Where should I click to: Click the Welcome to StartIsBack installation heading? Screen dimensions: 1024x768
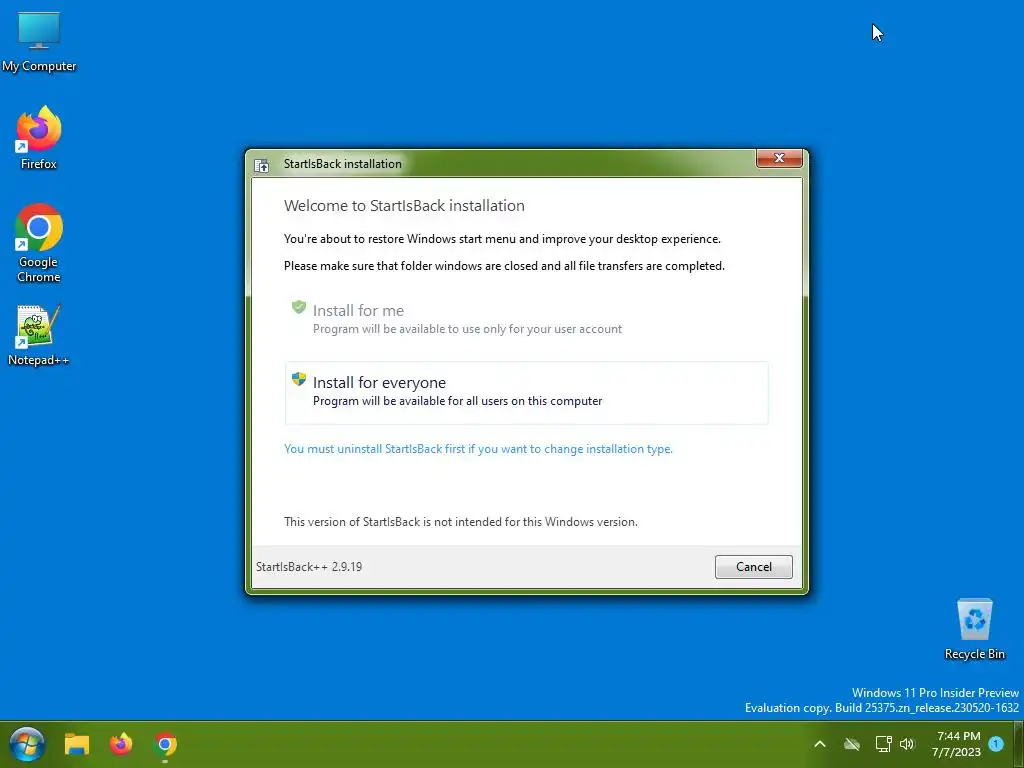404,206
